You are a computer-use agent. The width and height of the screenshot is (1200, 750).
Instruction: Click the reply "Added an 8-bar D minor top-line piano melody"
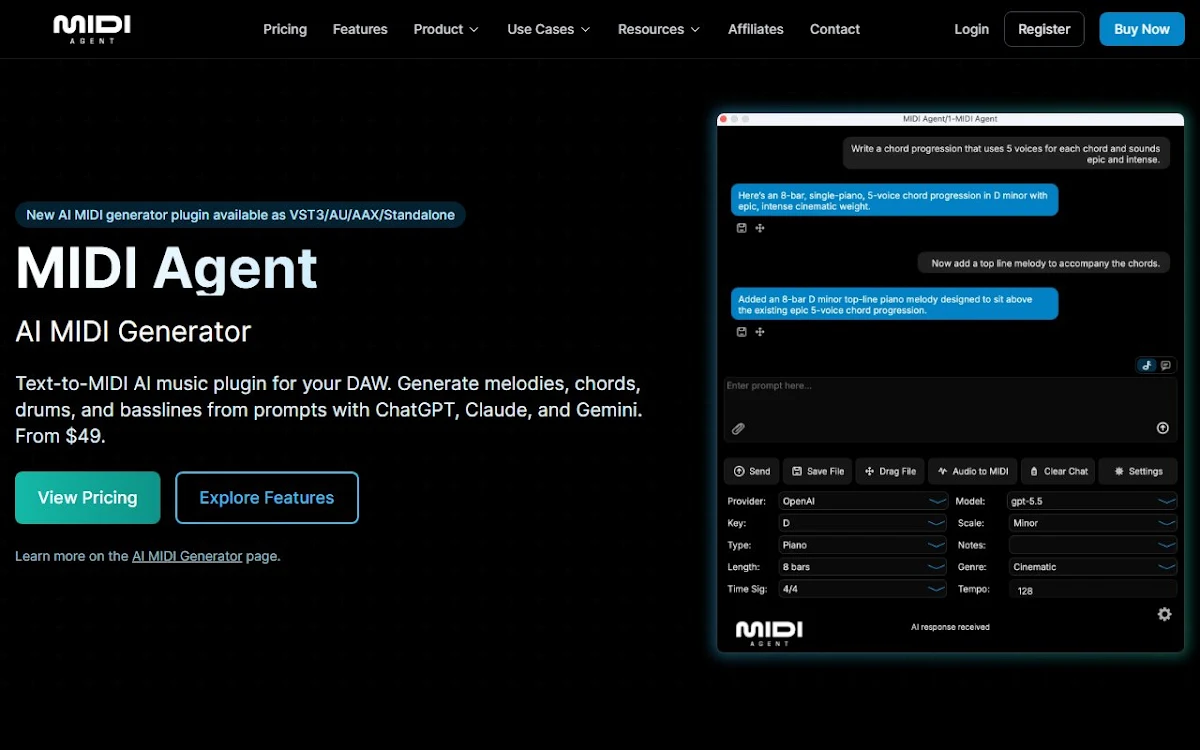pyautogui.click(x=894, y=305)
